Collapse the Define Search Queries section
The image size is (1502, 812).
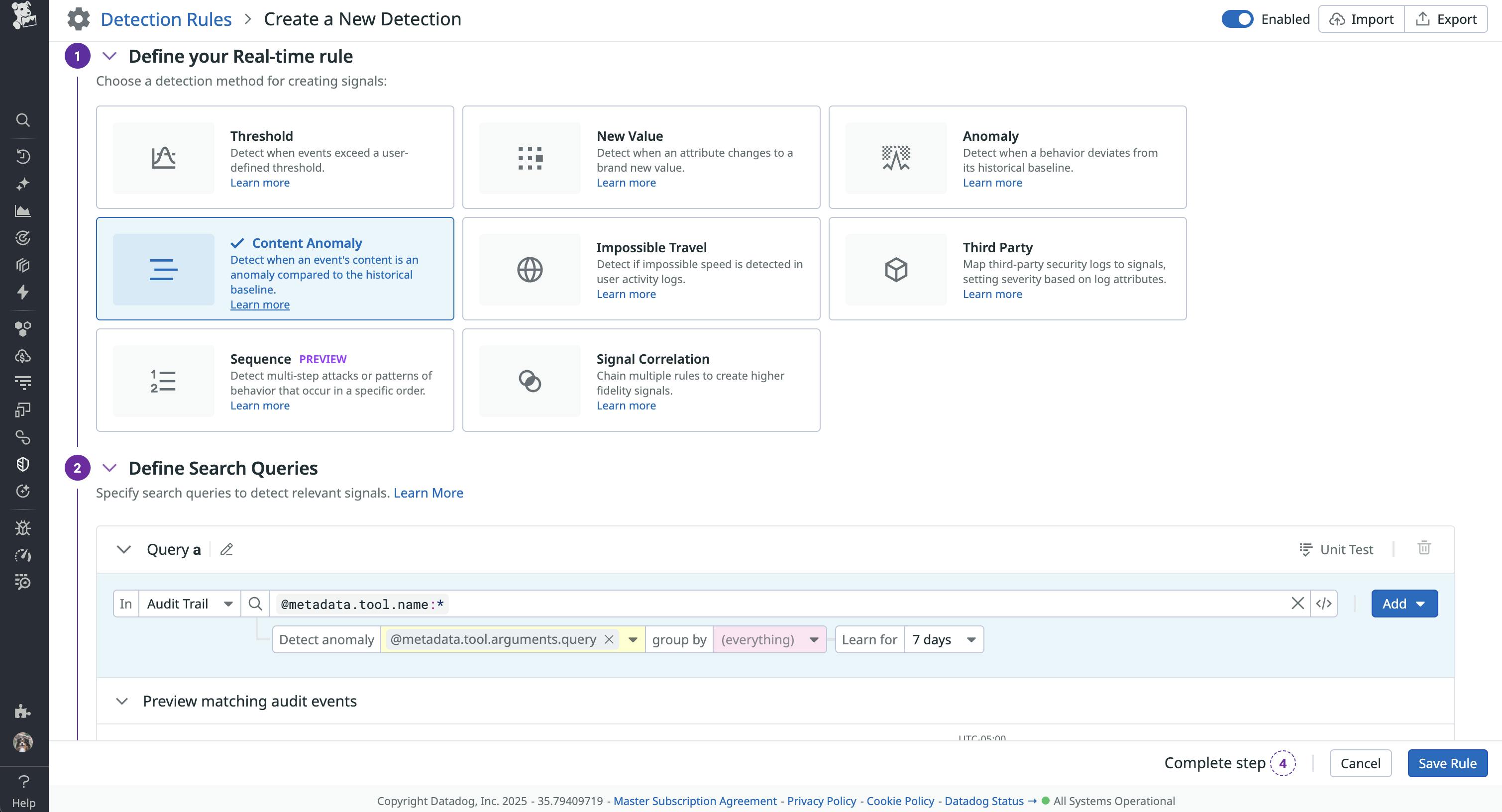pyautogui.click(x=108, y=468)
